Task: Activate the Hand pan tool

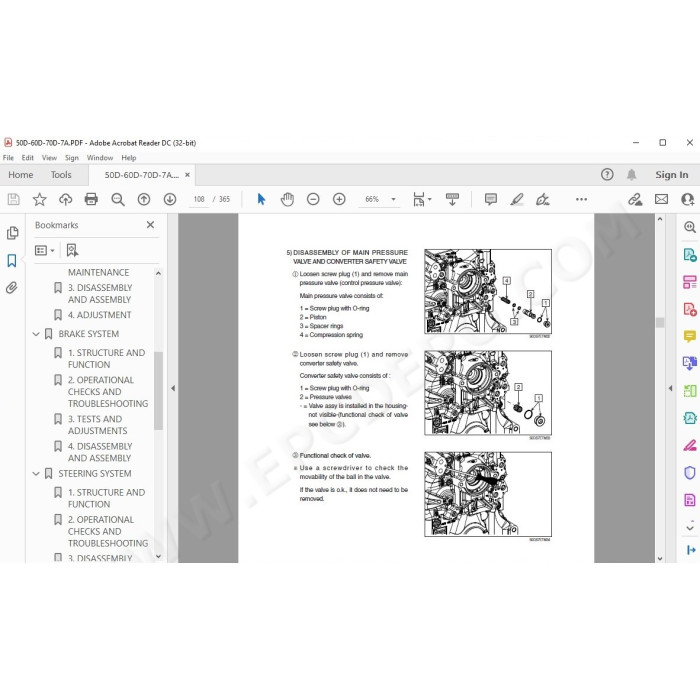Action: pyautogui.click(x=288, y=199)
